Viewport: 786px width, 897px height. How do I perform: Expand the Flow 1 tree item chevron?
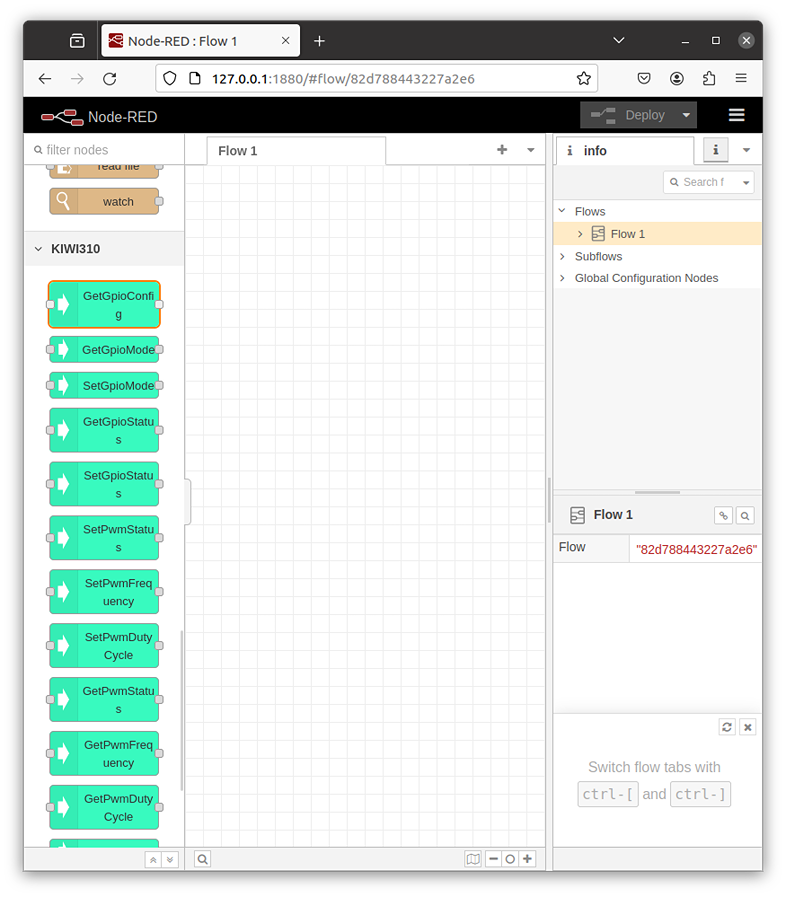click(580, 234)
